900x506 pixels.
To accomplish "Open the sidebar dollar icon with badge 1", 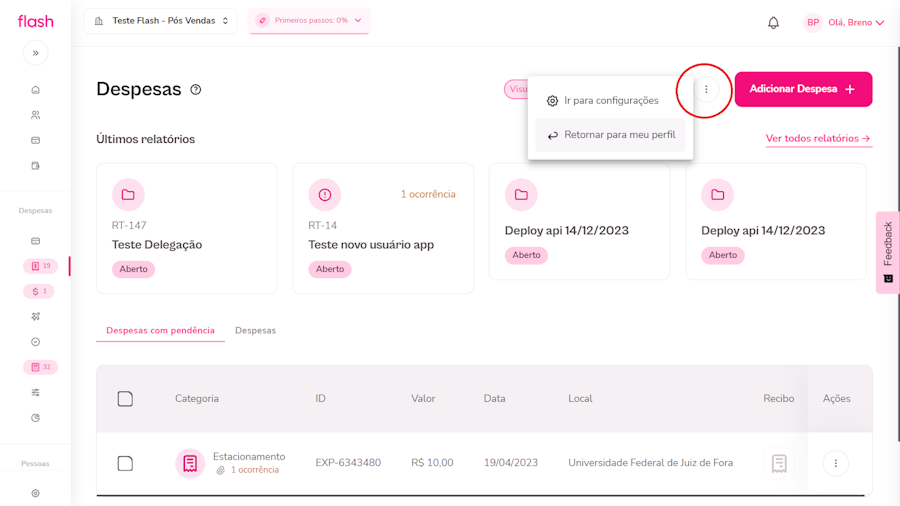I will (x=40, y=291).
